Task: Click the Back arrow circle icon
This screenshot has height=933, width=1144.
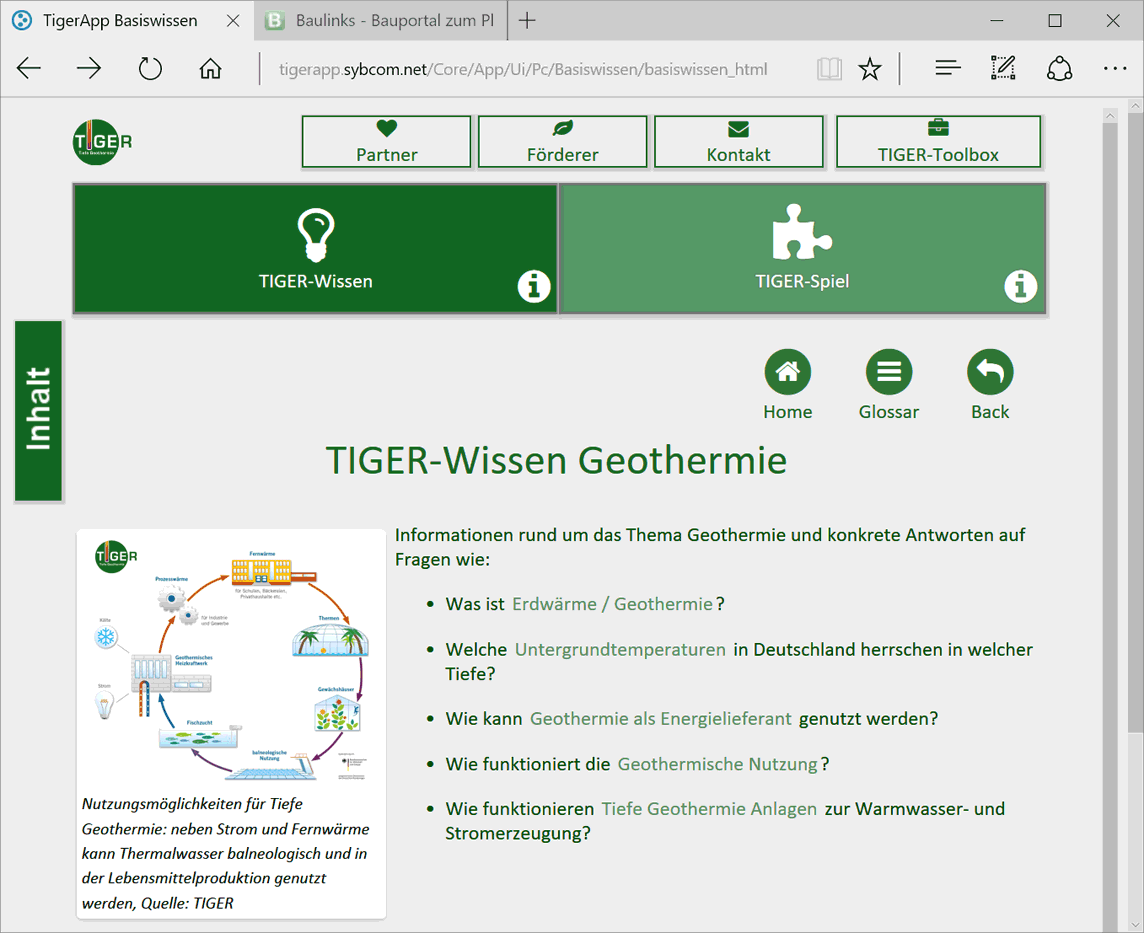Action: pyautogui.click(x=990, y=372)
